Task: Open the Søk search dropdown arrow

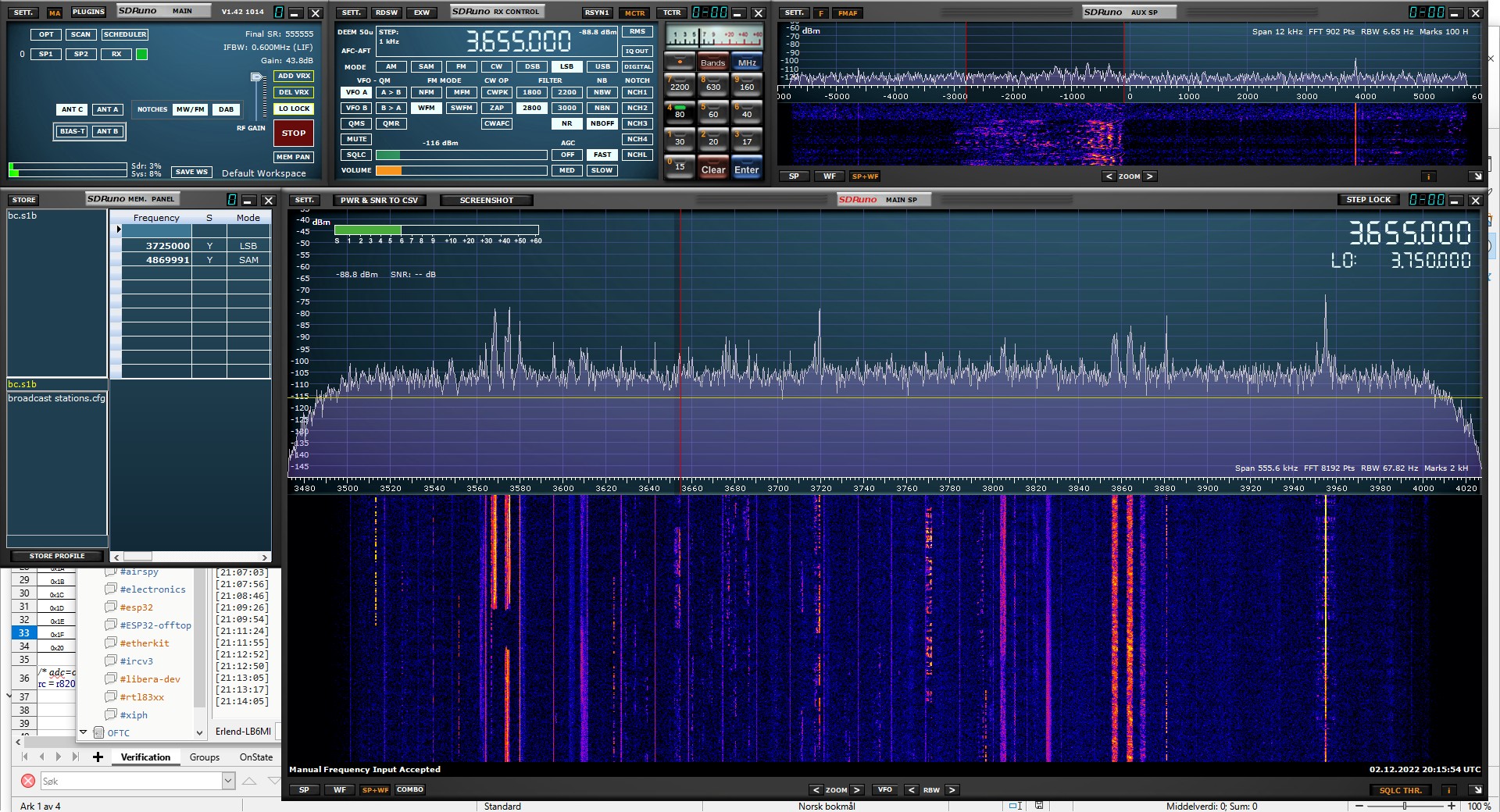Action: click(x=228, y=781)
